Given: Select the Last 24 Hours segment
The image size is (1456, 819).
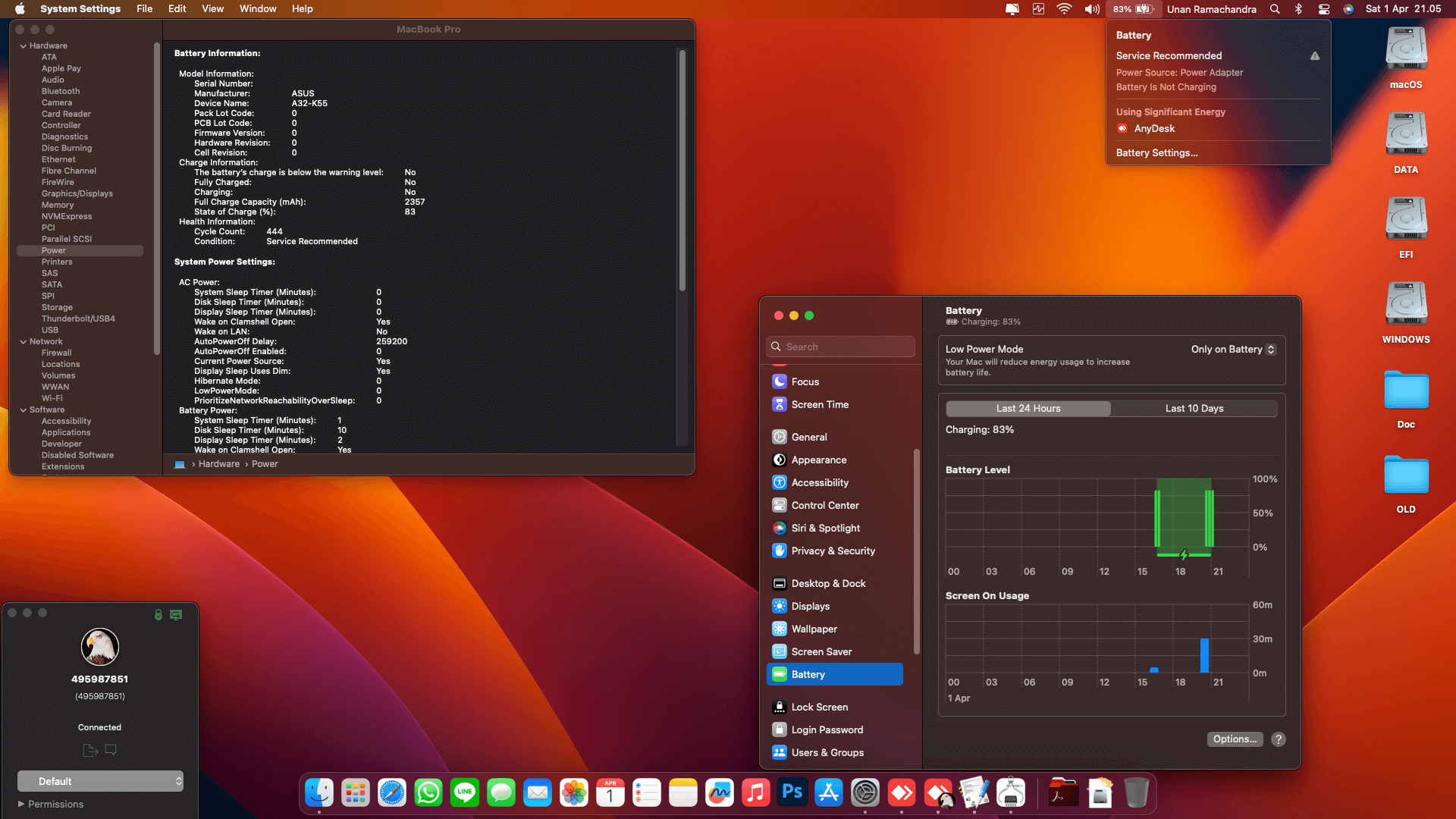Looking at the screenshot, I should point(1028,409).
